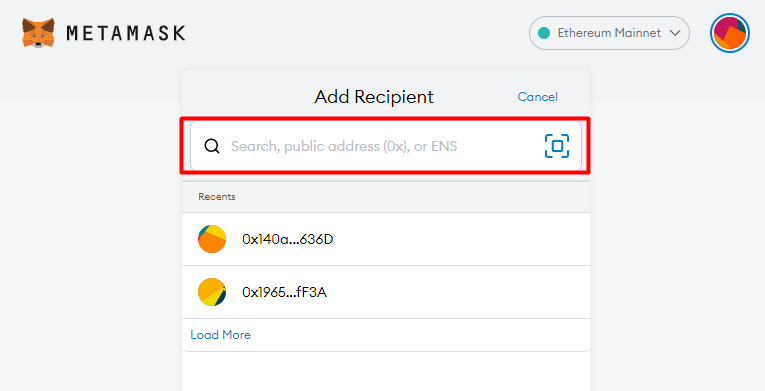
Task: Cancel adding a recipient
Action: pyautogui.click(x=538, y=97)
